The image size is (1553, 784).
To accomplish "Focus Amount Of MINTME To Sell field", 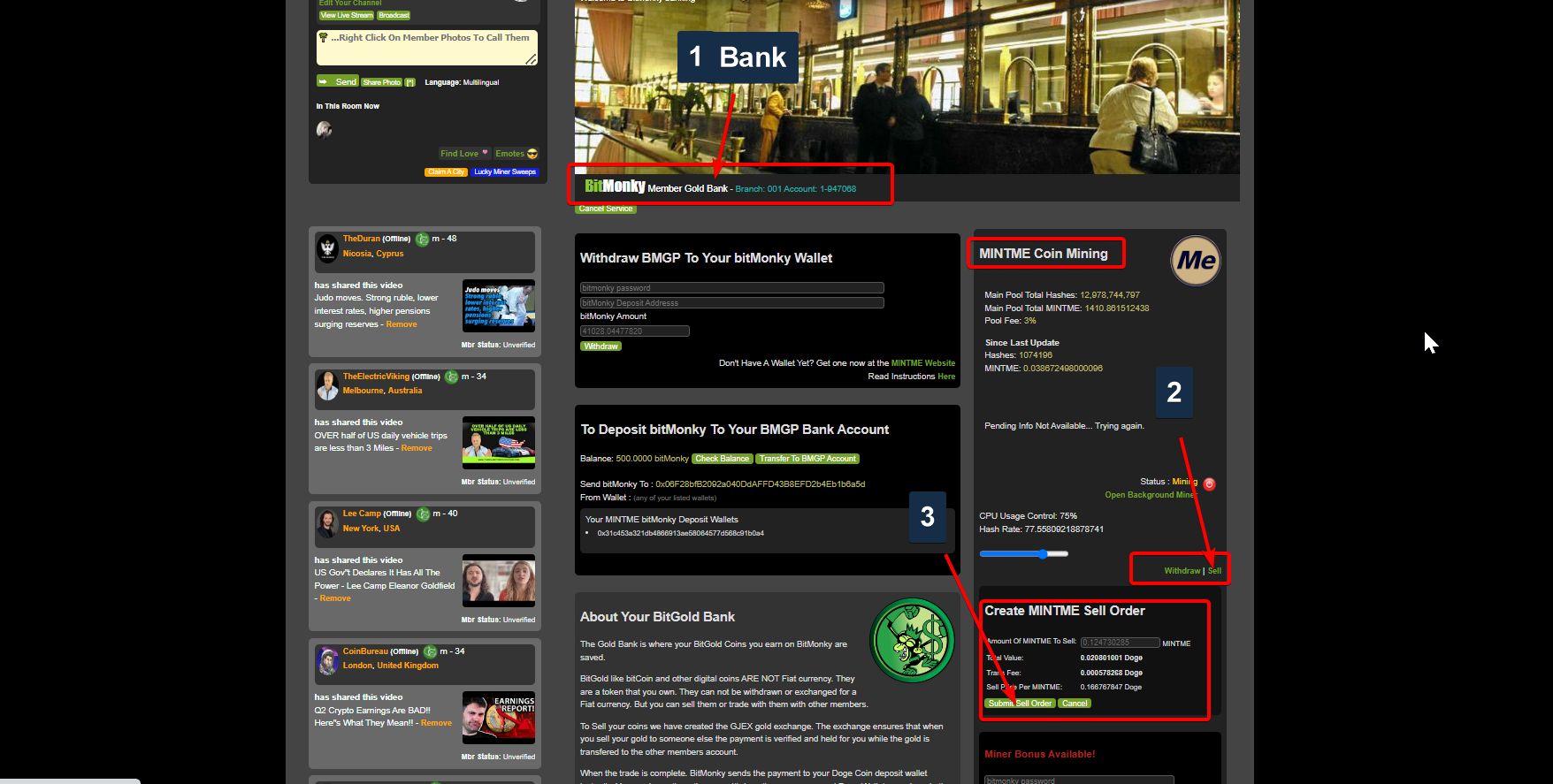I will (x=1120, y=643).
